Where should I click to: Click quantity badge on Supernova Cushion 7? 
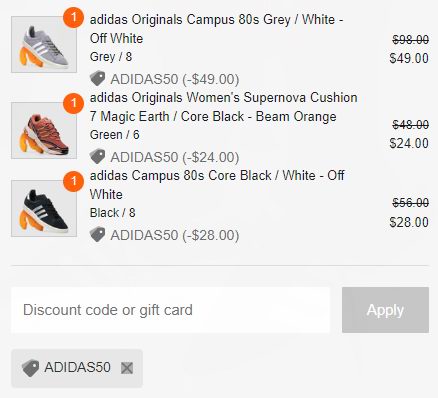(x=73, y=104)
